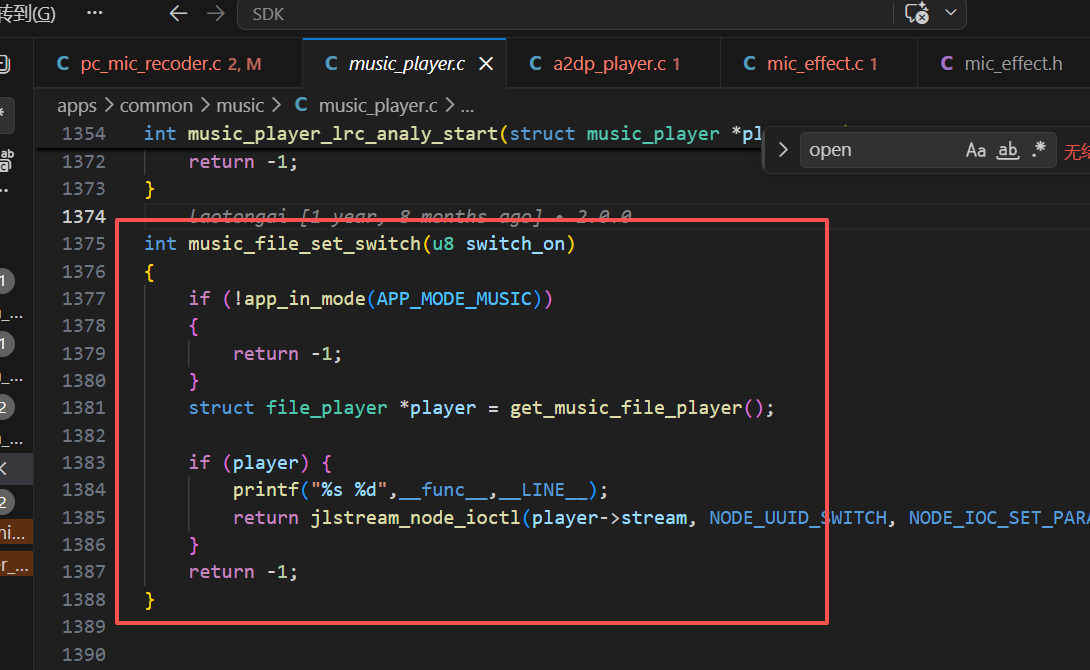Toggle Use Regular Expression in find widget
The height and width of the screenshot is (670, 1090).
pos(1039,150)
